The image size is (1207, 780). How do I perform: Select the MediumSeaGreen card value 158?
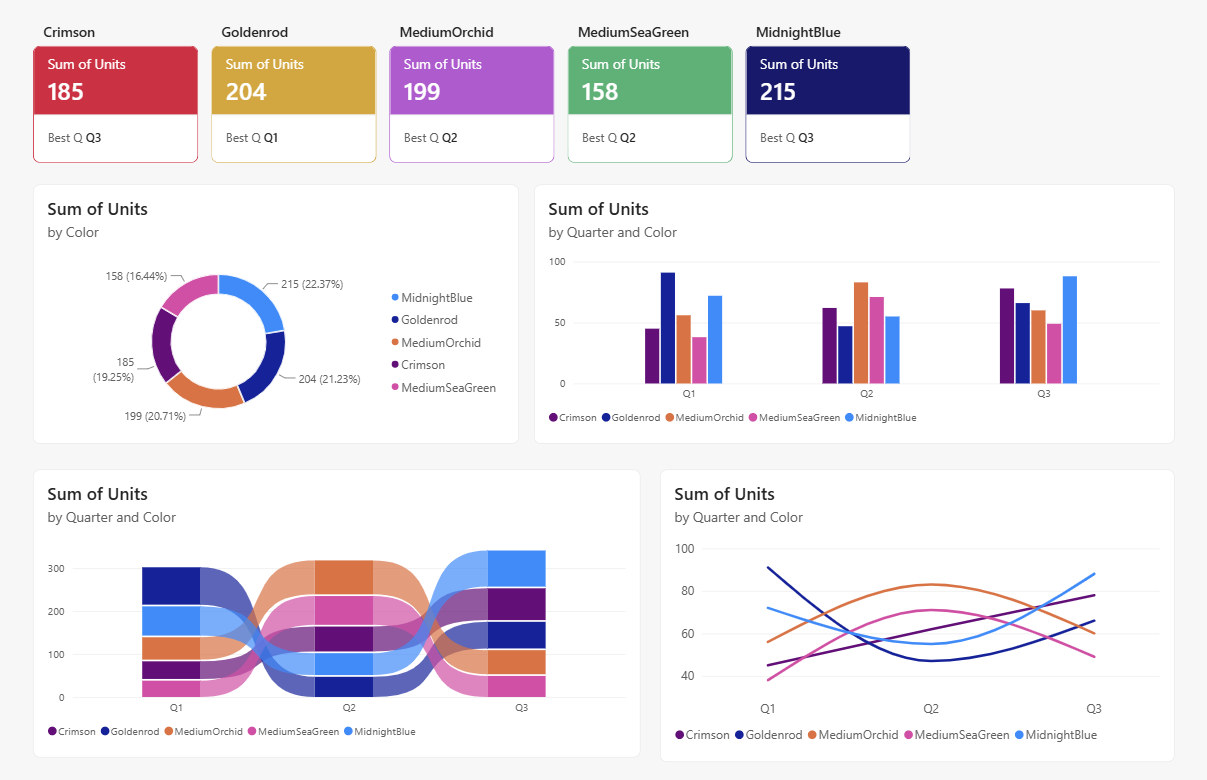tap(600, 92)
